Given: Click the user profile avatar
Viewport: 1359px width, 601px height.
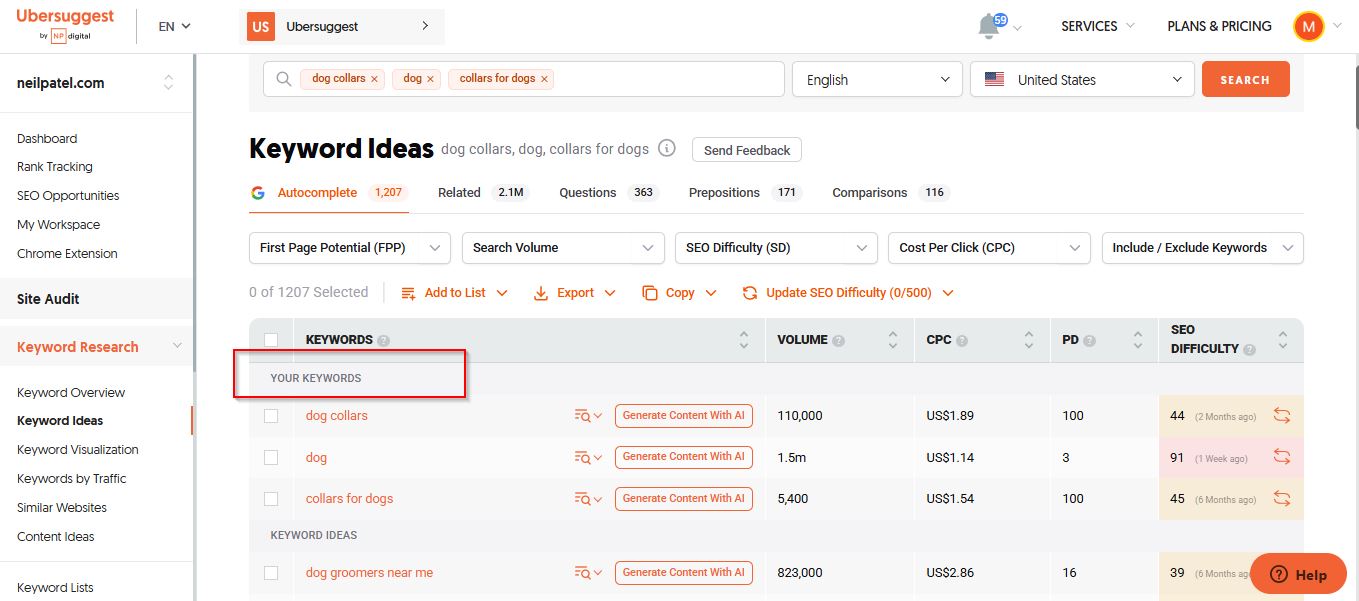Looking at the screenshot, I should tap(1308, 26).
